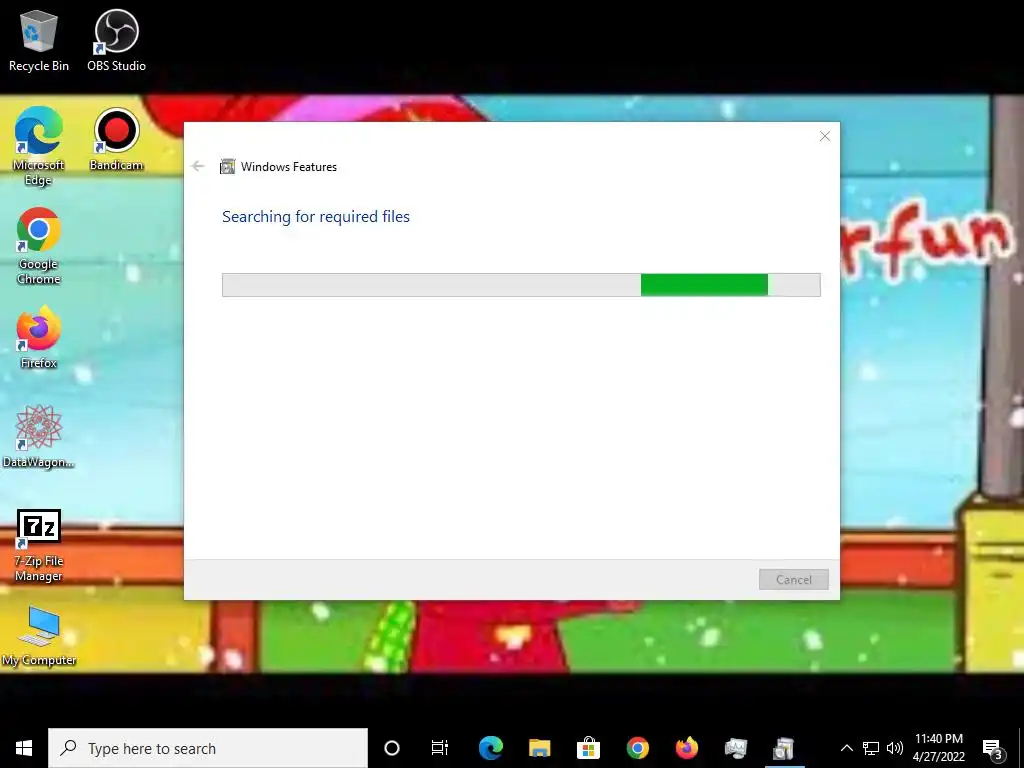
Task: Open Task View on the taskbar
Action: click(x=440, y=748)
